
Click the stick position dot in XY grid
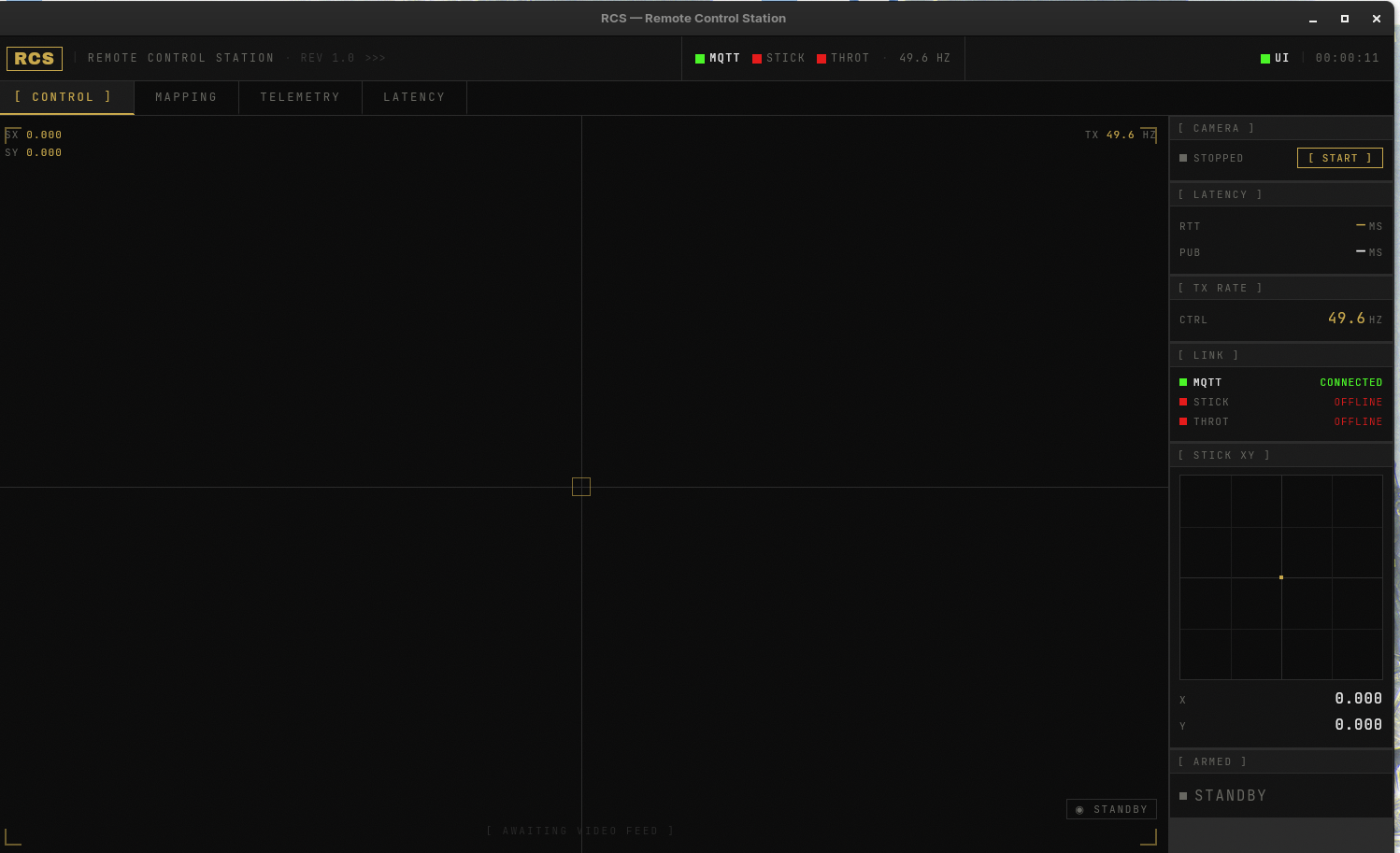[1281, 577]
